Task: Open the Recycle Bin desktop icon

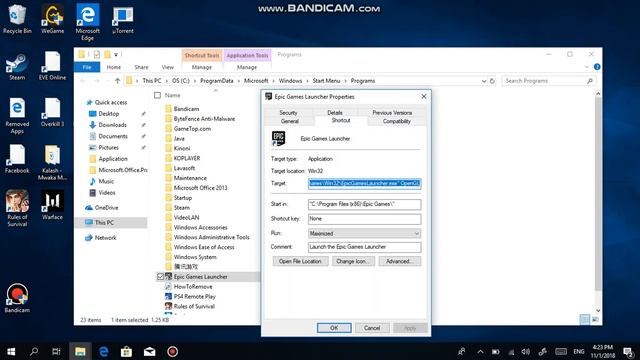Action: (x=17, y=19)
